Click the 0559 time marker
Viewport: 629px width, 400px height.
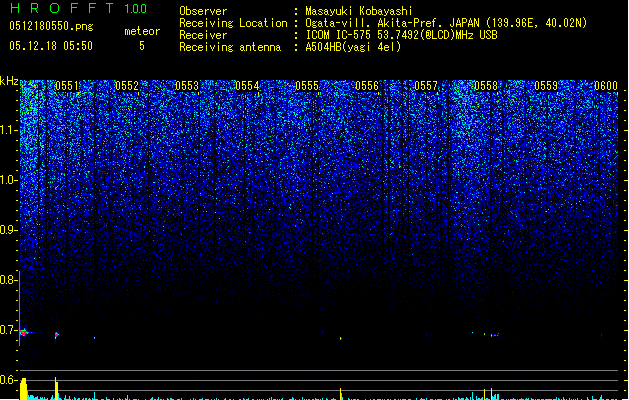pyautogui.click(x=546, y=86)
